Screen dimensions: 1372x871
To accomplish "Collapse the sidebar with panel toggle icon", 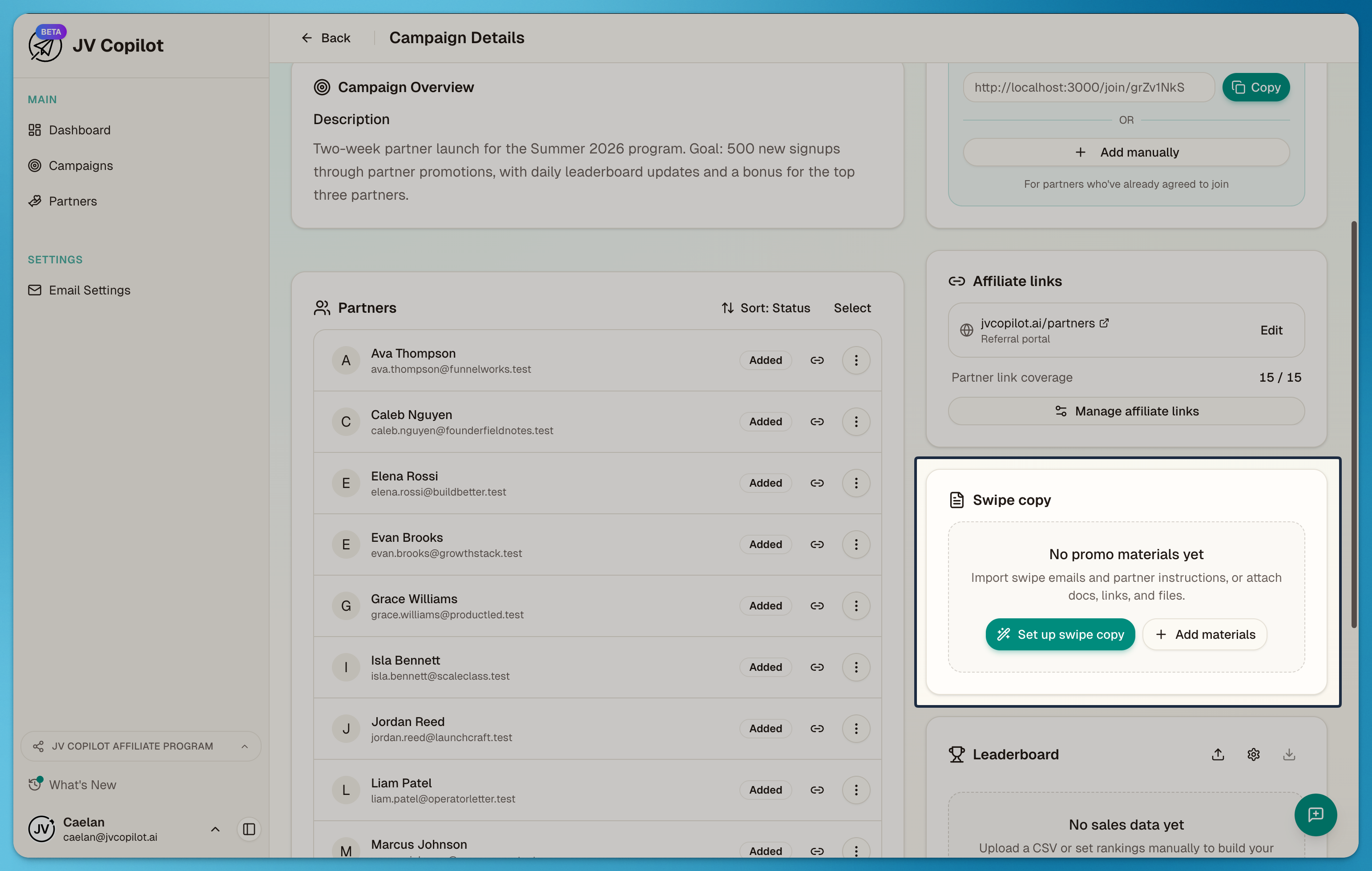I will [x=249, y=830].
